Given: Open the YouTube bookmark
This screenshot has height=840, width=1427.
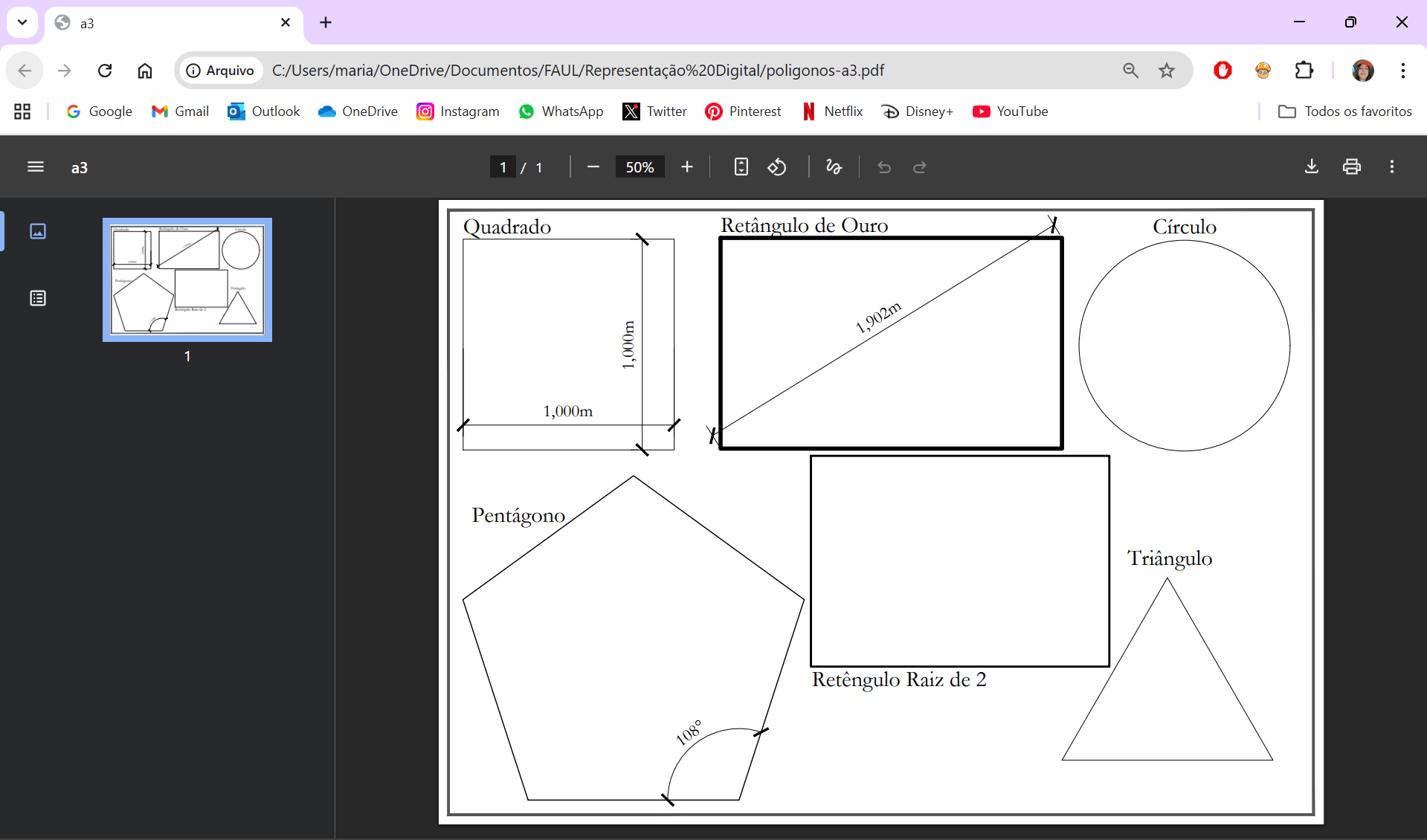Looking at the screenshot, I should [x=1011, y=112].
